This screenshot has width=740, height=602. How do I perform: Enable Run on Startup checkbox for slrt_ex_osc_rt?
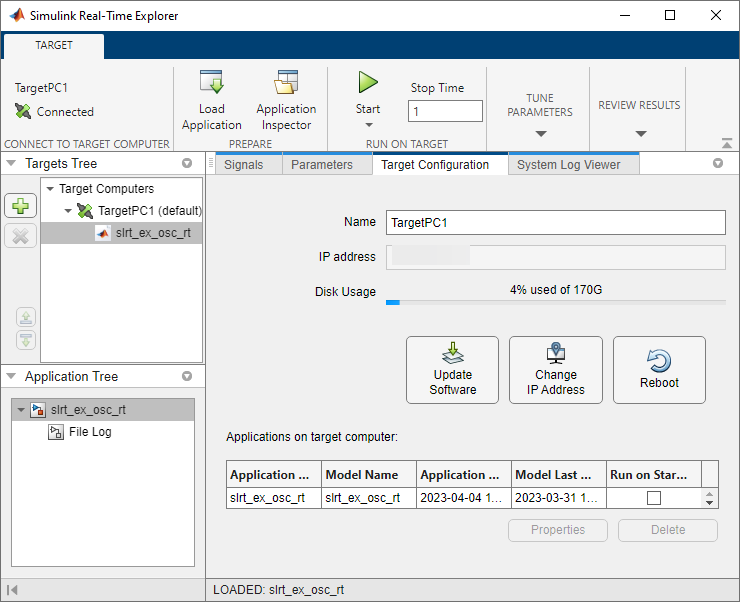coord(654,498)
